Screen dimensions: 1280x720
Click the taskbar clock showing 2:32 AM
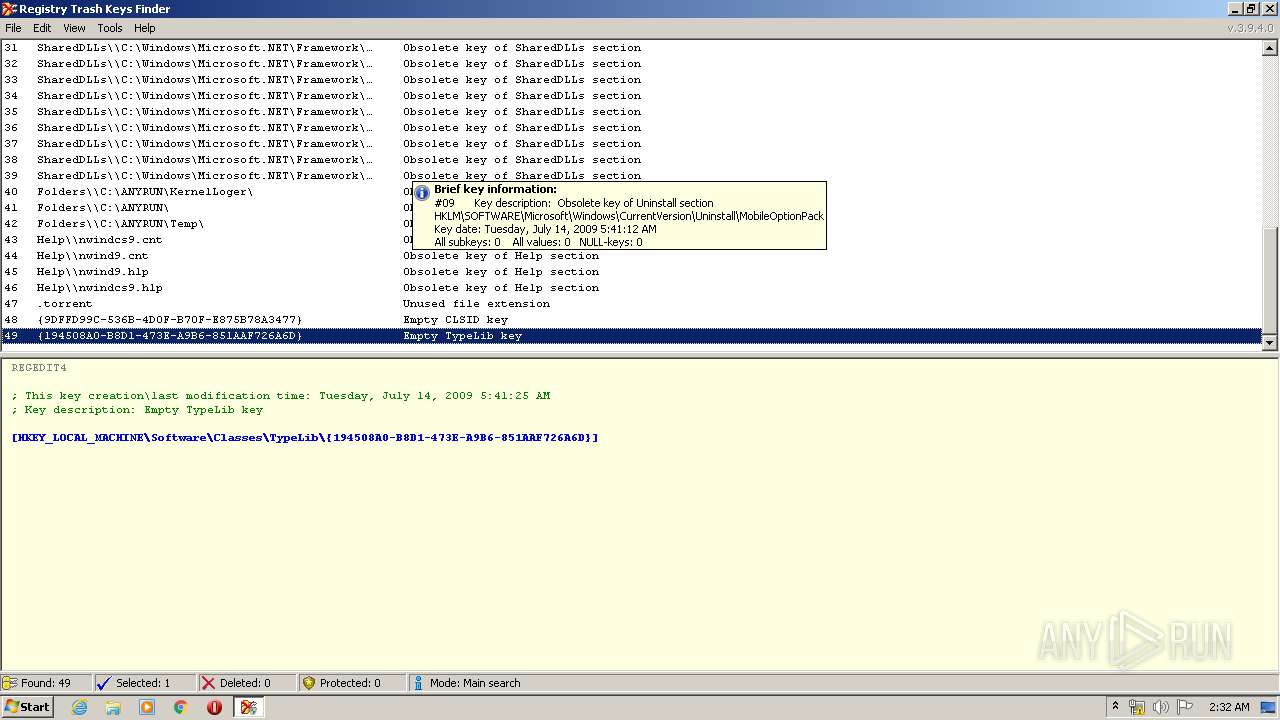[x=1229, y=707]
